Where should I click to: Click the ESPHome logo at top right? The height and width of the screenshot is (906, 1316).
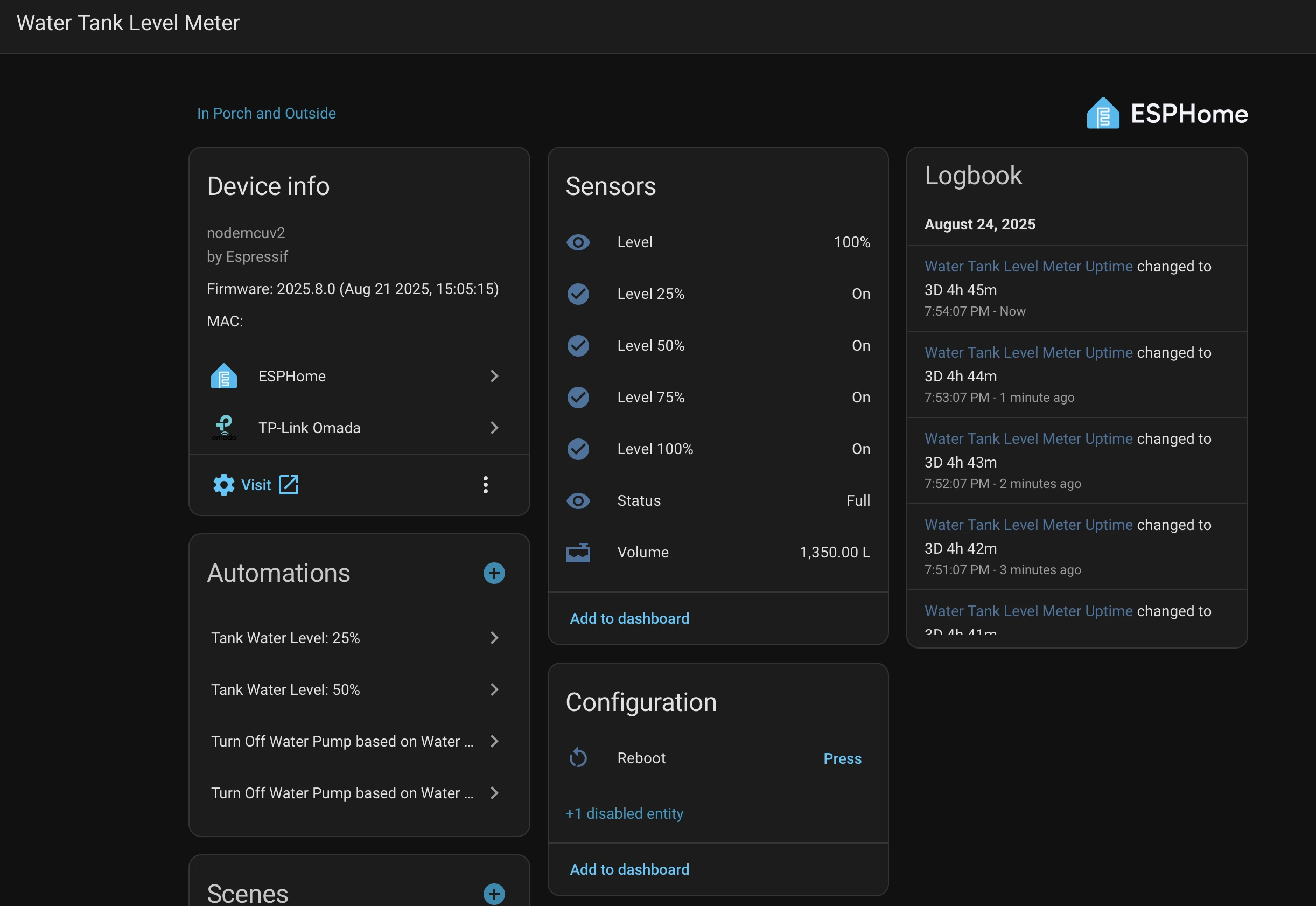1167,114
